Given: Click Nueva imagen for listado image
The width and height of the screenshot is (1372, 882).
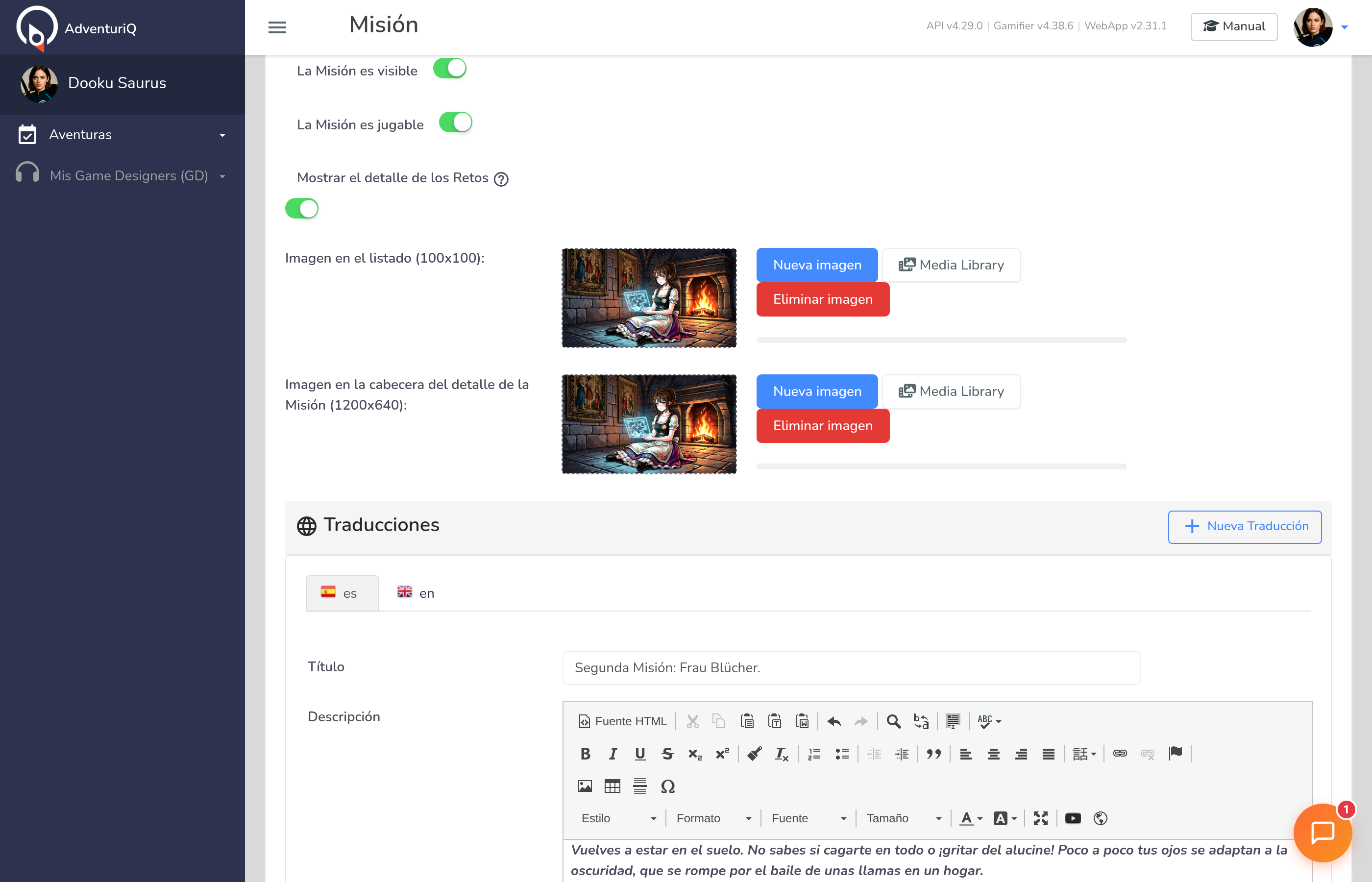Looking at the screenshot, I should pyautogui.click(x=817, y=265).
